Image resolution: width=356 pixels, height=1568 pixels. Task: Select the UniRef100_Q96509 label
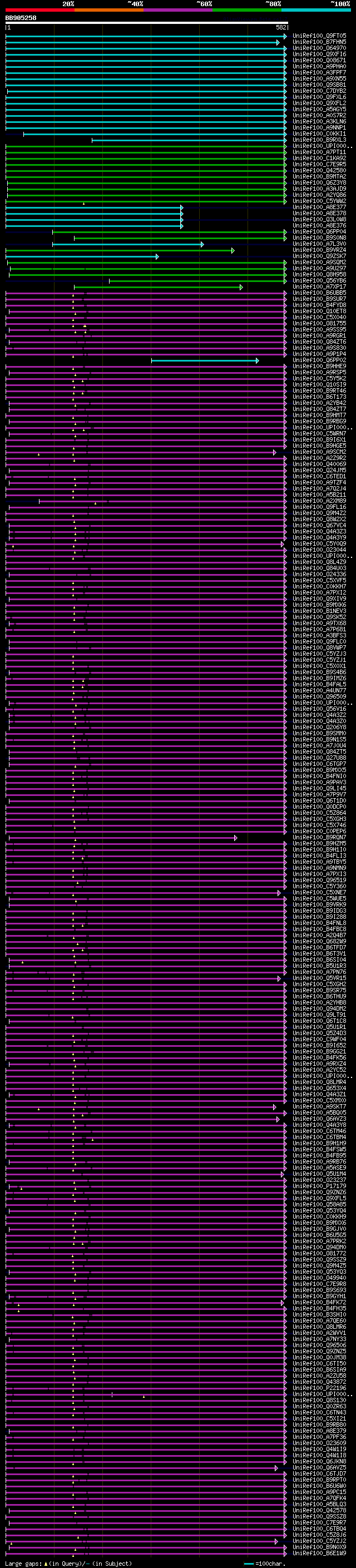coord(319,696)
